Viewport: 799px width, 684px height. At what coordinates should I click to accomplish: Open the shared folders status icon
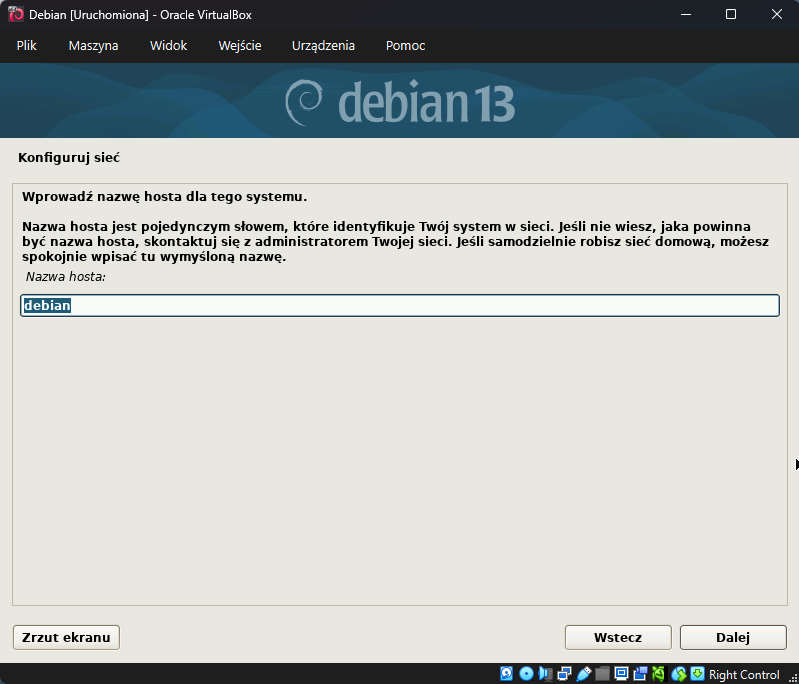pyautogui.click(x=603, y=674)
